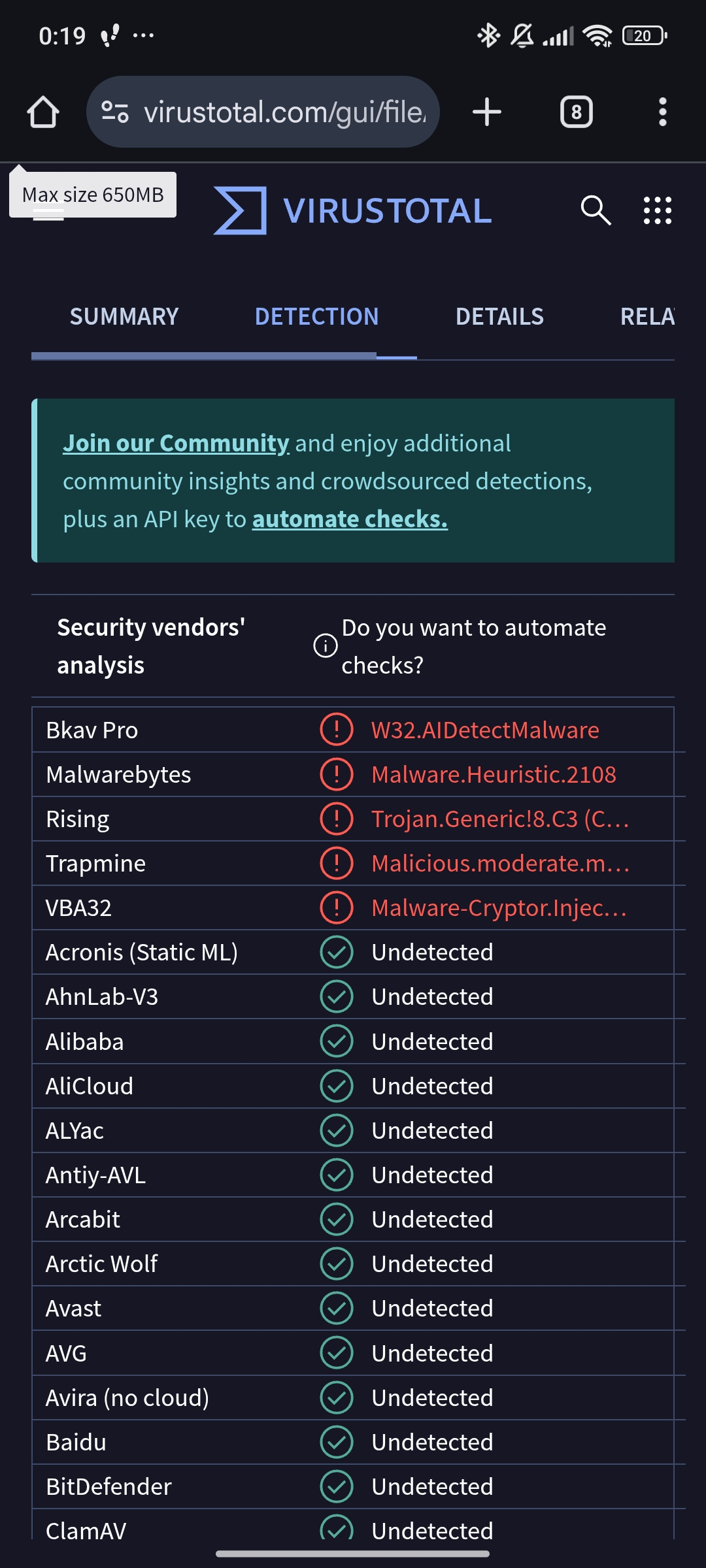Follow the Join our Community link

coord(176,444)
